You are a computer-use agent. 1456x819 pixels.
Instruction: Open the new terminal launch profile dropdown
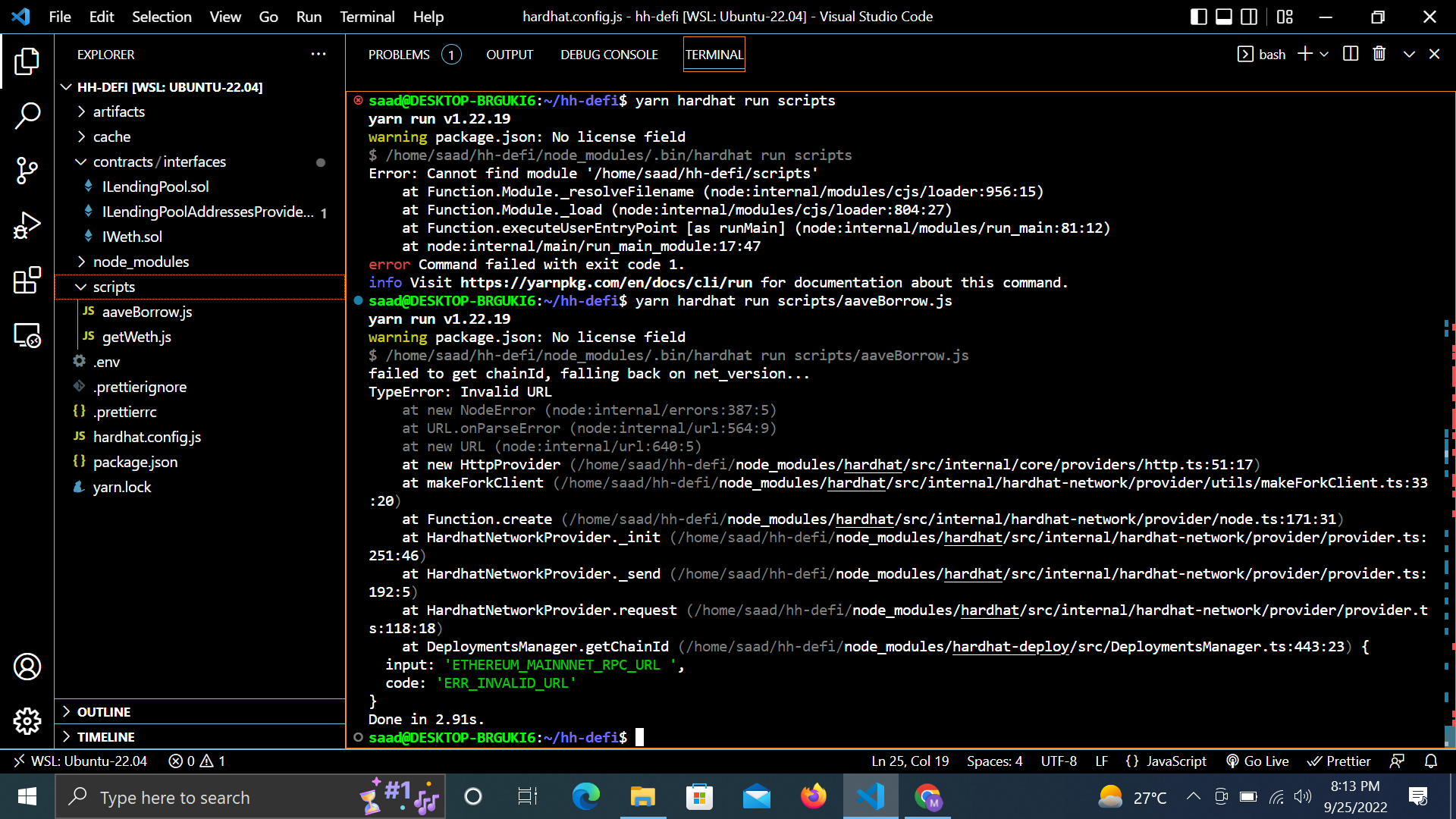[1324, 54]
